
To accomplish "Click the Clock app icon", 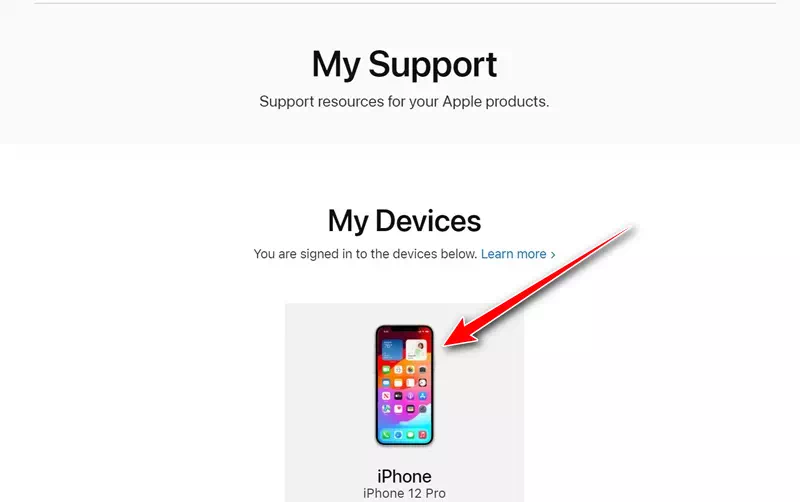I will click(422, 383).
